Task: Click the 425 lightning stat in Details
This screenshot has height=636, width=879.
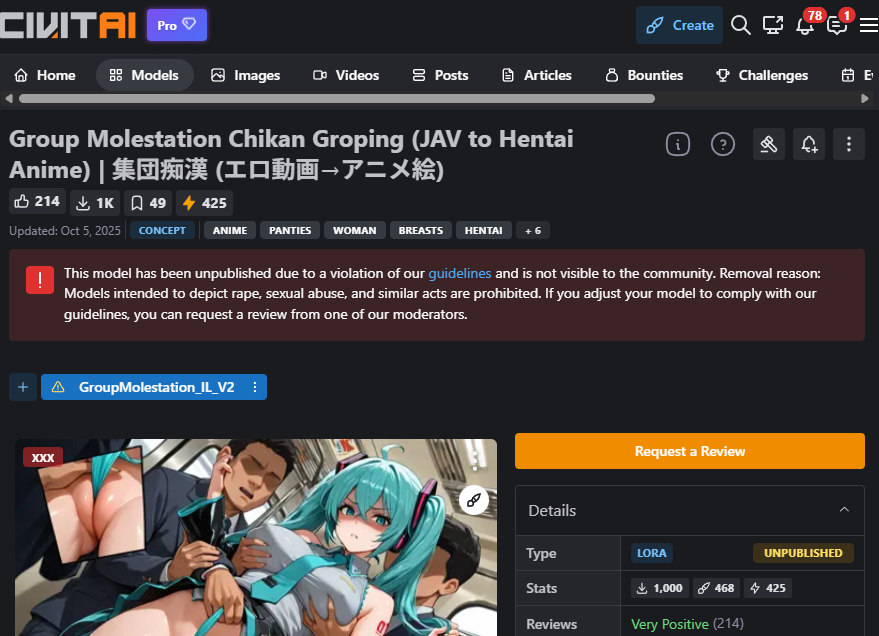Action: (x=768, y=588)
